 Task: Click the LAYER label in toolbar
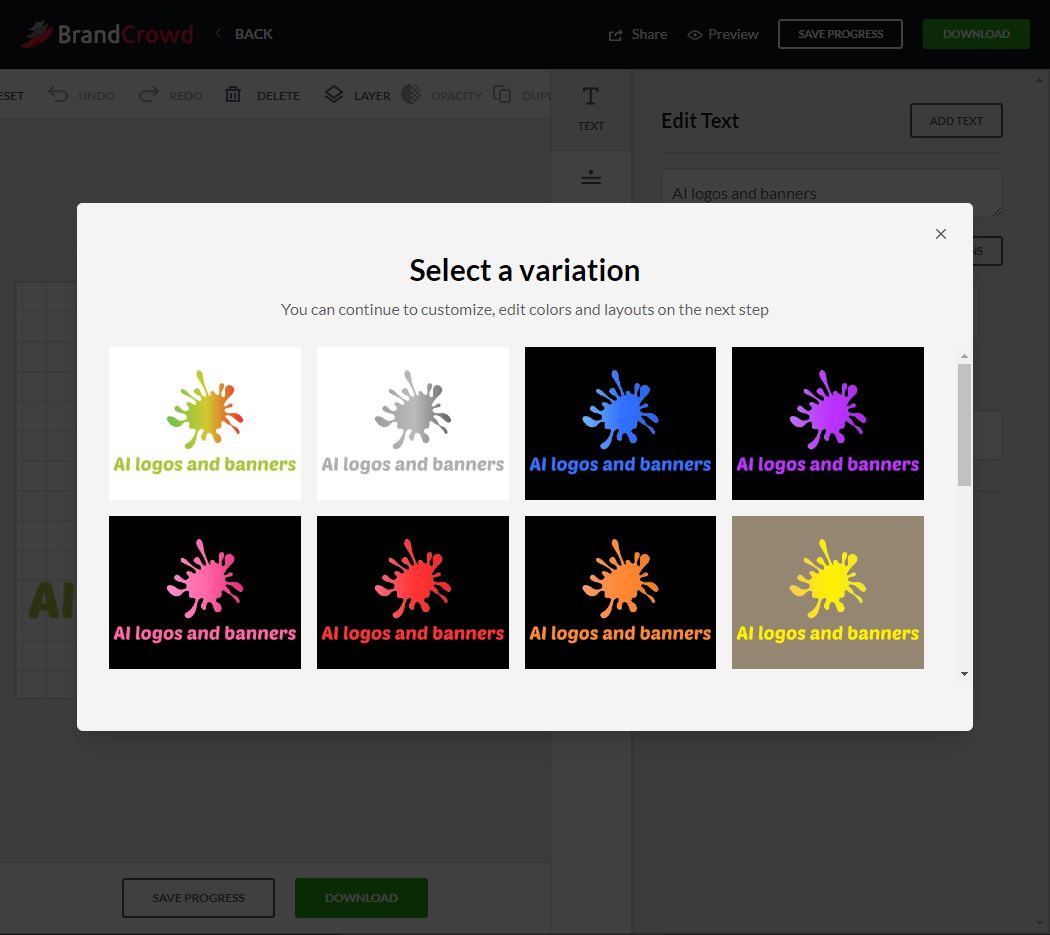coord(372,96)
